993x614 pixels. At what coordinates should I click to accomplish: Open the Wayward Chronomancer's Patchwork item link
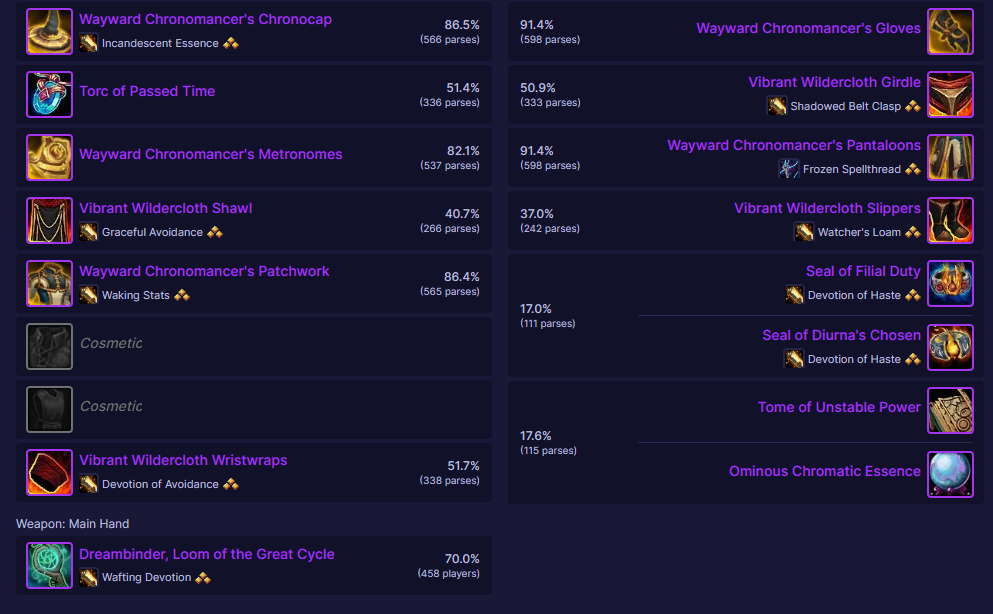pyautogui.click(x=204, y=271)
